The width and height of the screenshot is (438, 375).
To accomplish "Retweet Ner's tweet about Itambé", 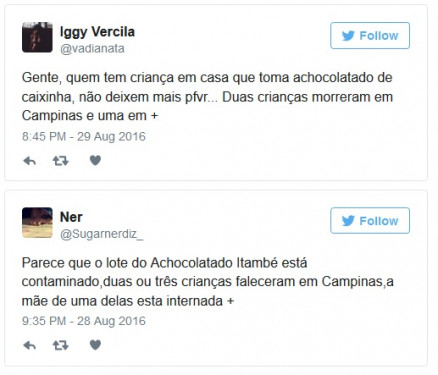I will pos(60,345).
